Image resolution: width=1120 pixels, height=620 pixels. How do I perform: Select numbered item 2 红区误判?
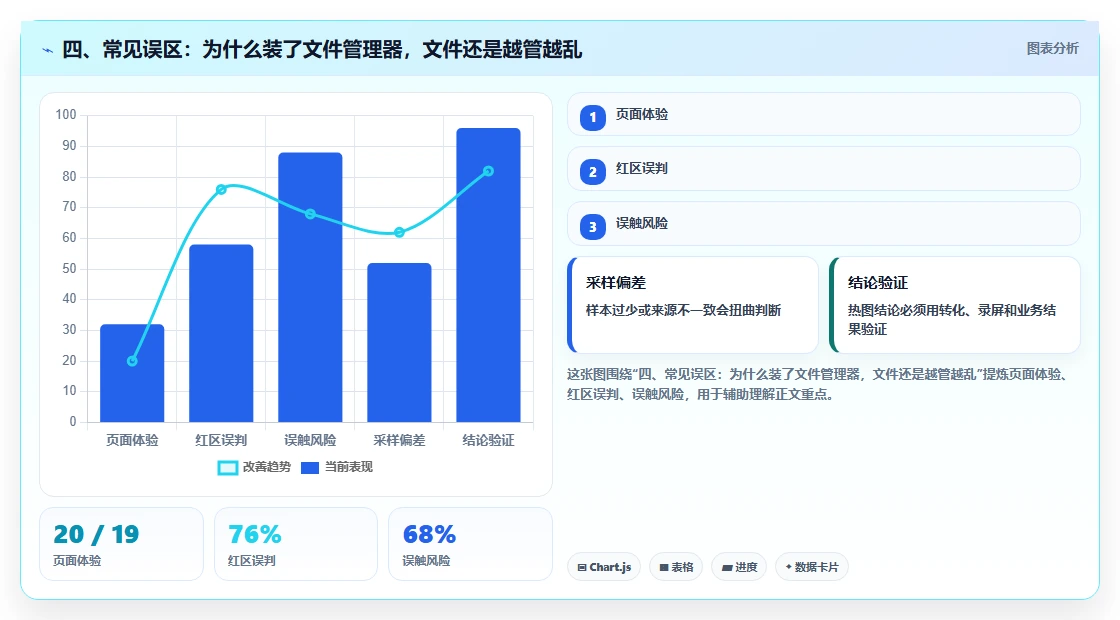[824, 169]
